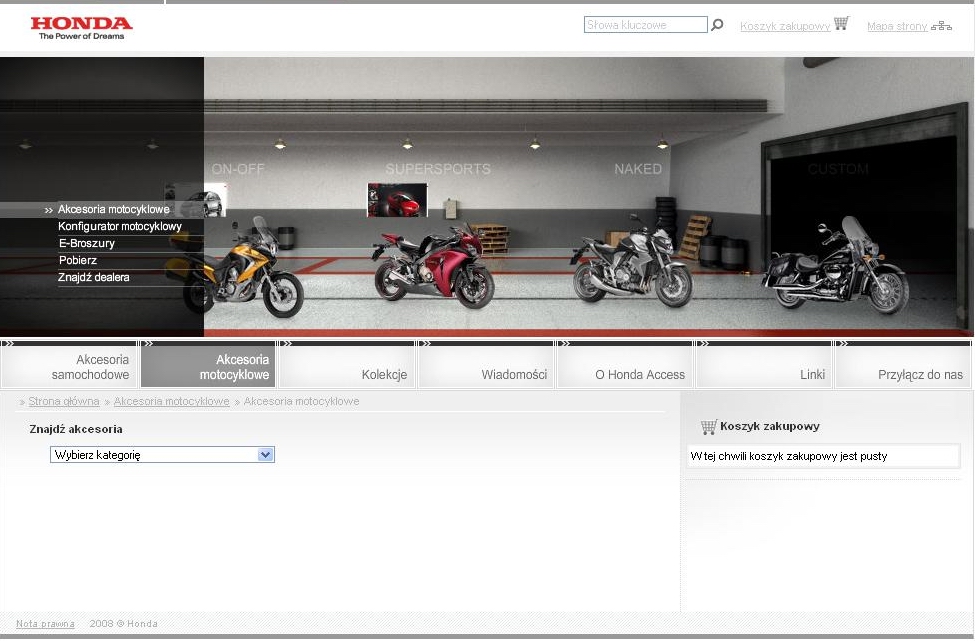Click the magnifier search icon
The width and height of the screenshot is (975, 641).
[717, 25]
